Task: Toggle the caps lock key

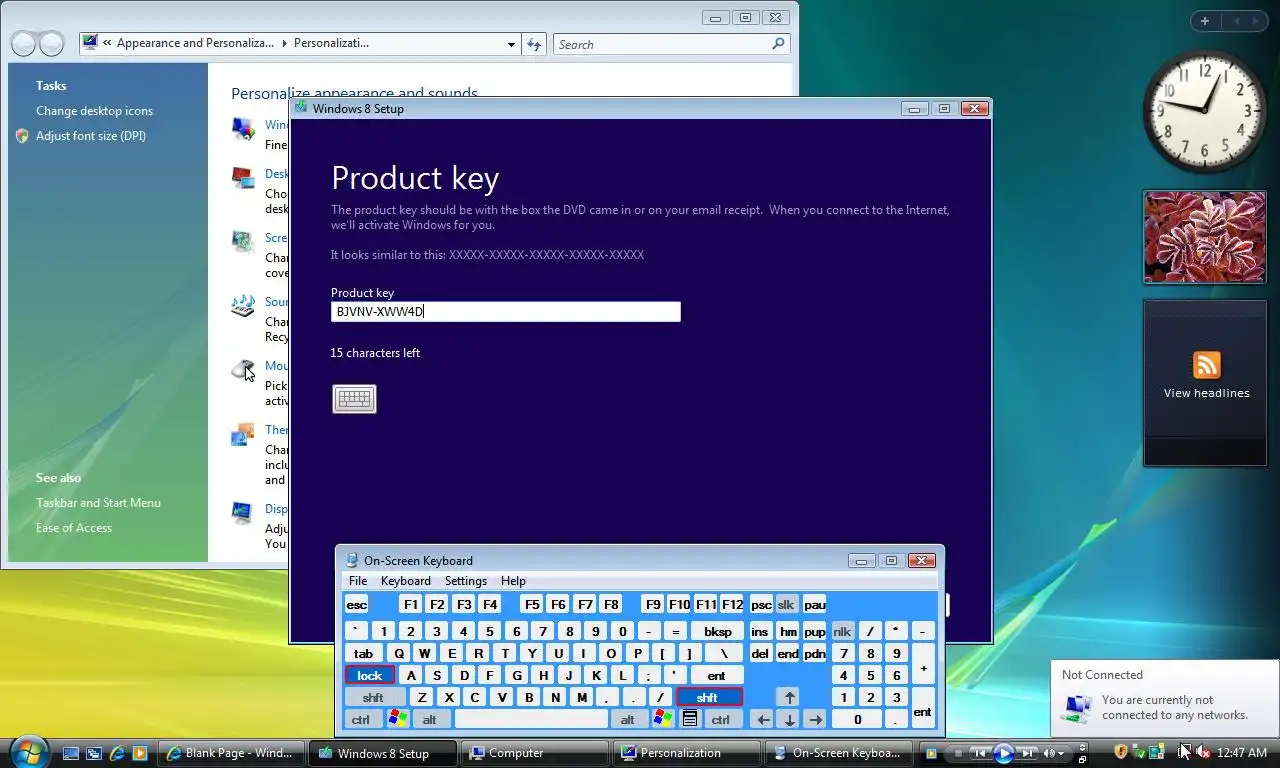Action: 370,675
